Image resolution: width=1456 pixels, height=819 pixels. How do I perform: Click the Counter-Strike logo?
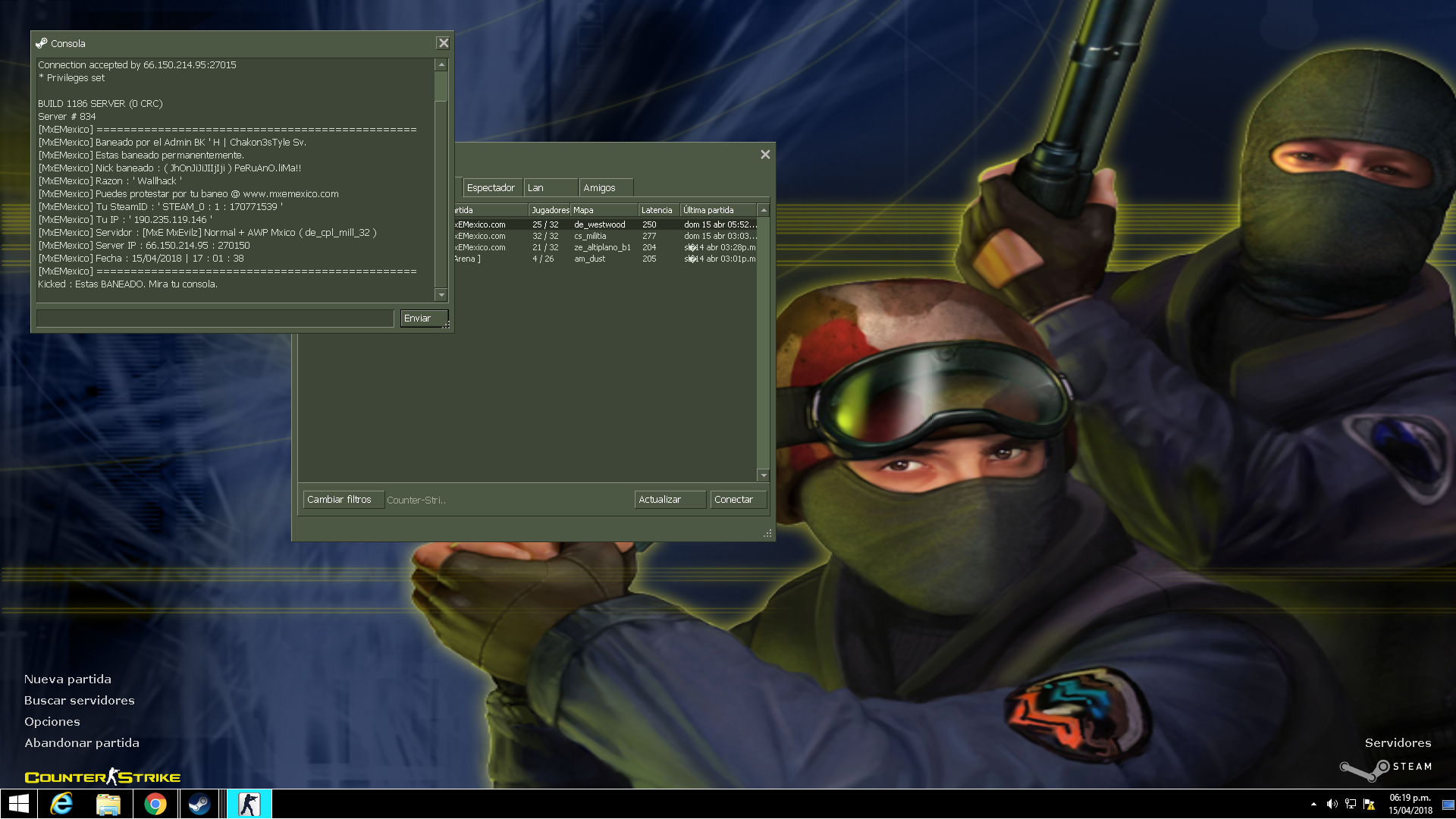(x=102, y=777)
